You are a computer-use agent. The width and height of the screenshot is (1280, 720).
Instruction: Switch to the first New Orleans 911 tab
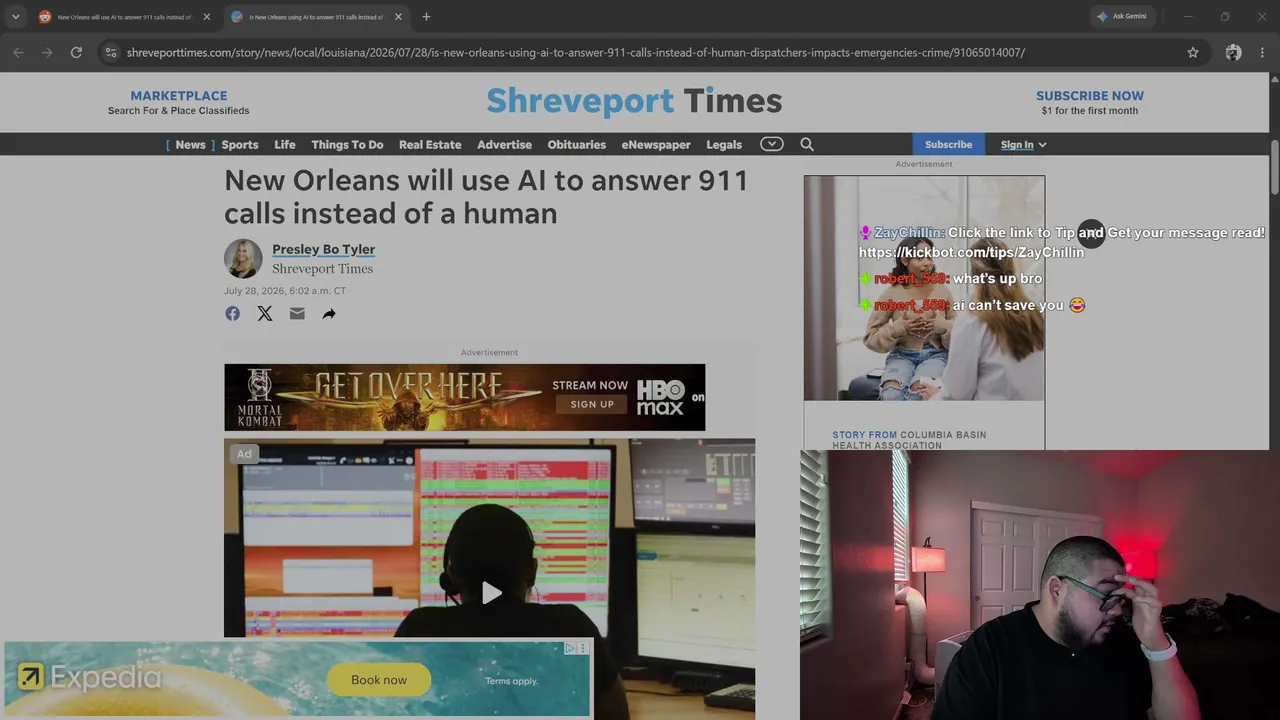(124, 17)
